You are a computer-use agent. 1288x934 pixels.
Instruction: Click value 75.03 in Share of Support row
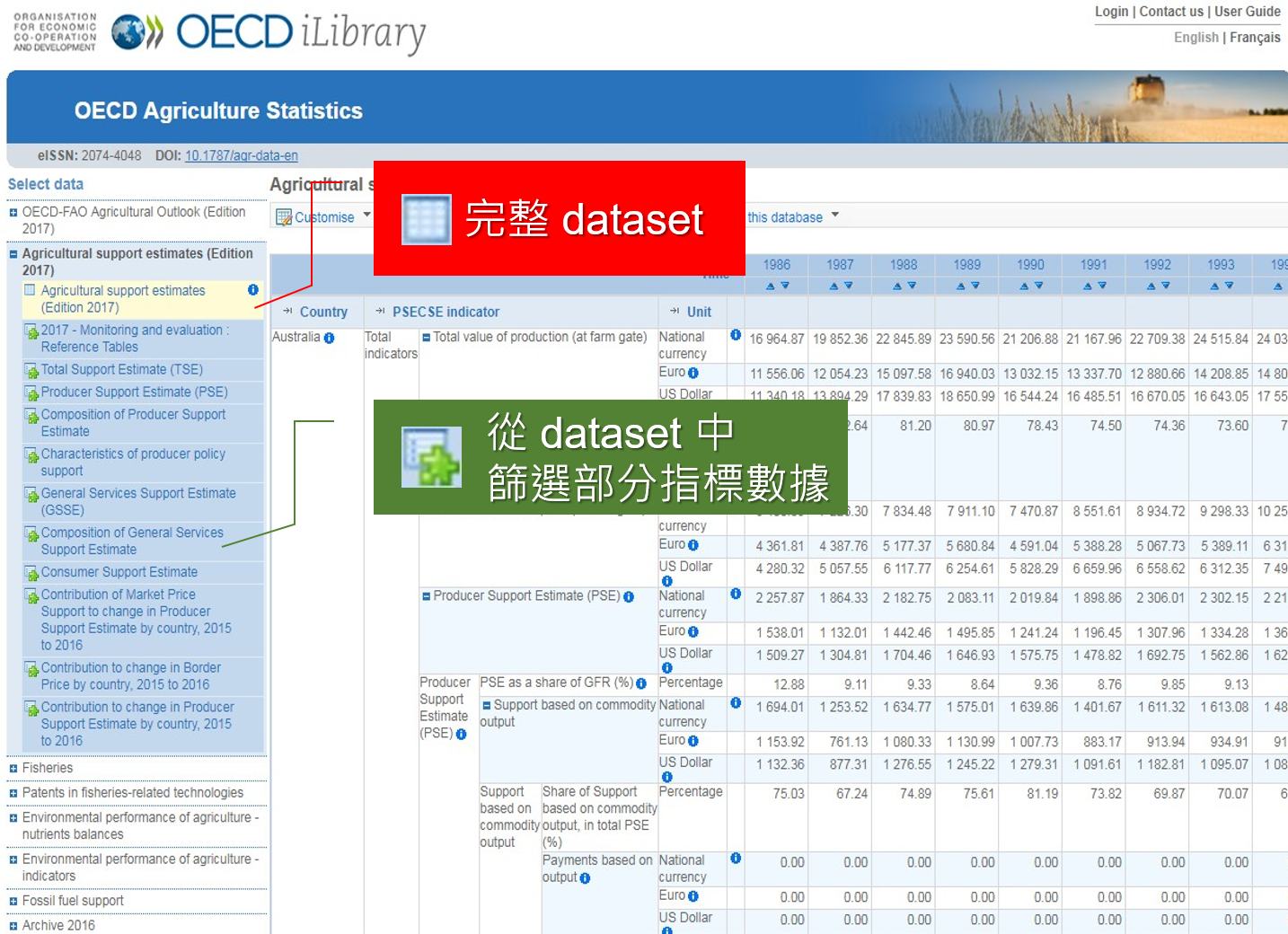pyautogui.click(x=789, y=794)
